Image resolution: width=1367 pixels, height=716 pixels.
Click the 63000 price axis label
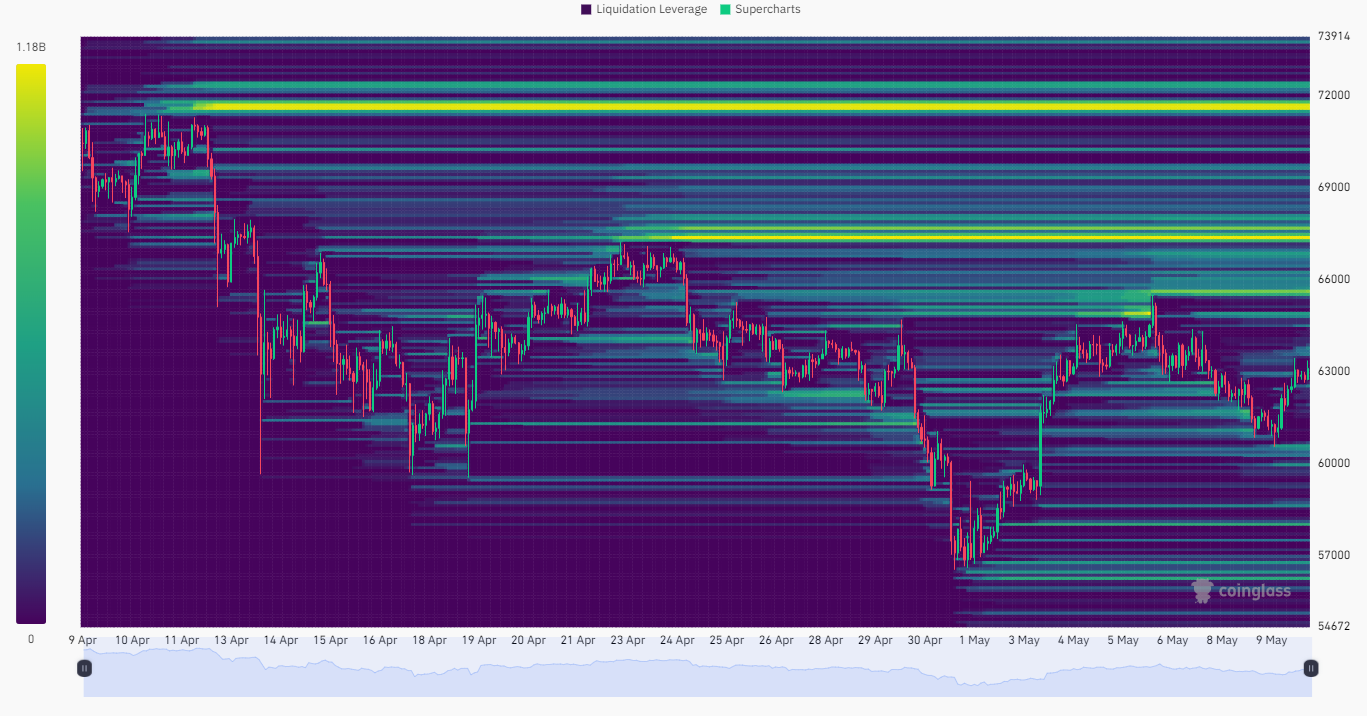[1333, 371]
